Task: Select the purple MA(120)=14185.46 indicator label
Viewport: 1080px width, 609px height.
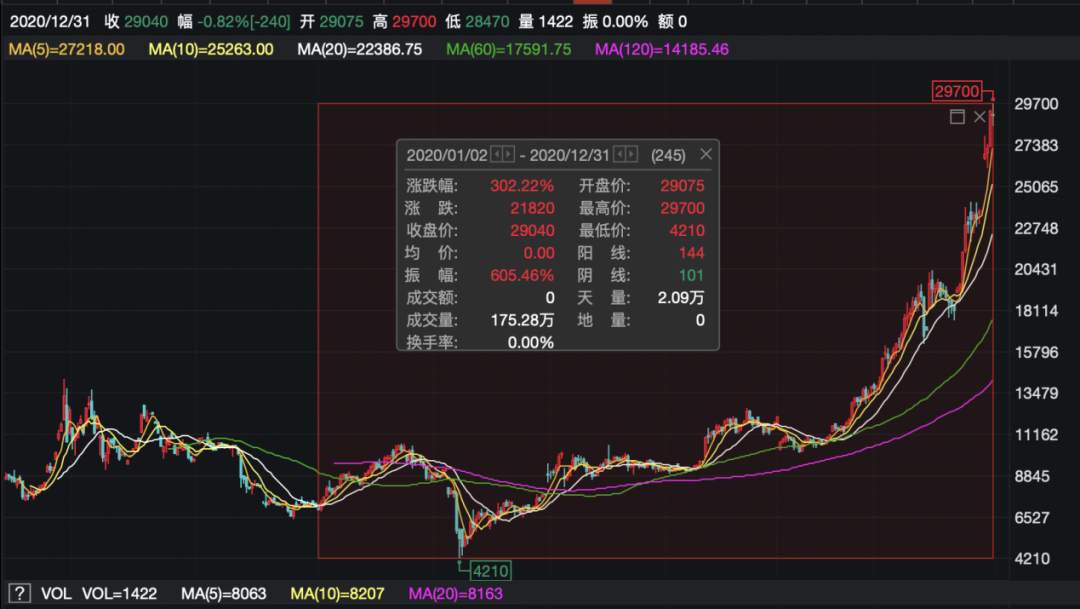Action: click(662, 48)
